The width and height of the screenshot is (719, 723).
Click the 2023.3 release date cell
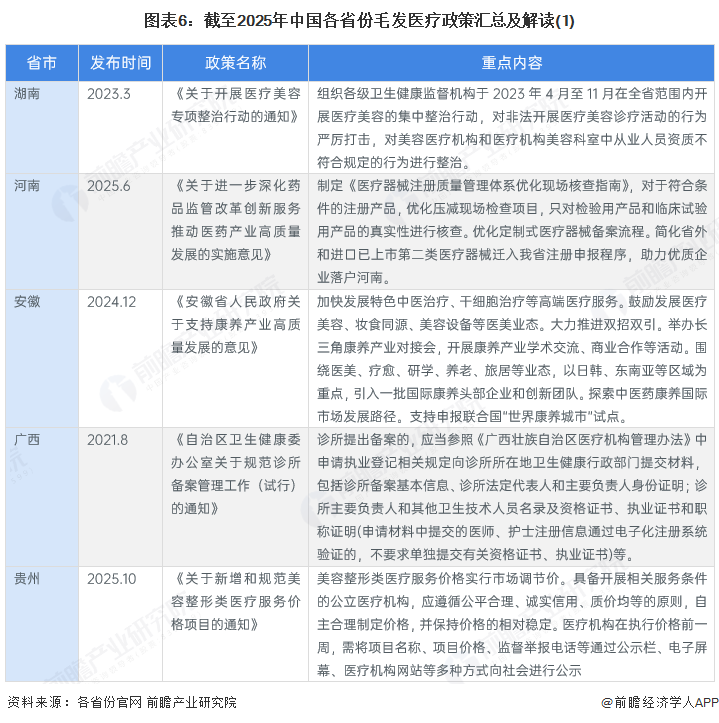coord(106,95)
